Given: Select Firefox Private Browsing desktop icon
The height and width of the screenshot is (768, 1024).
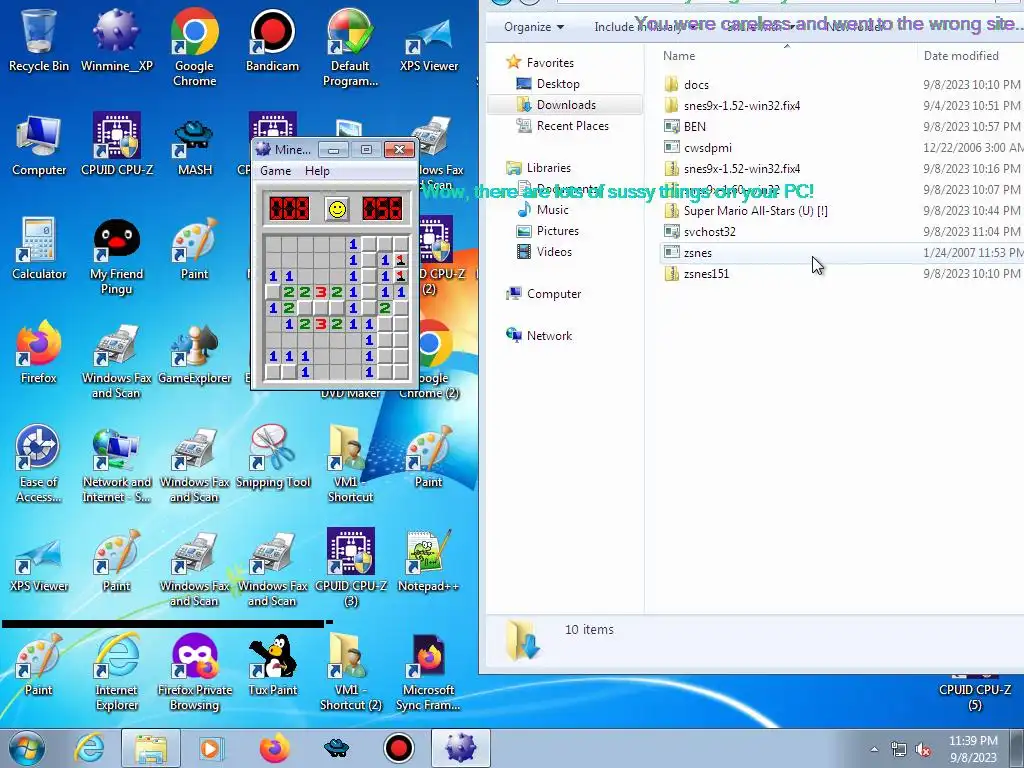Looking at the screenshot, I should (195, 671).
